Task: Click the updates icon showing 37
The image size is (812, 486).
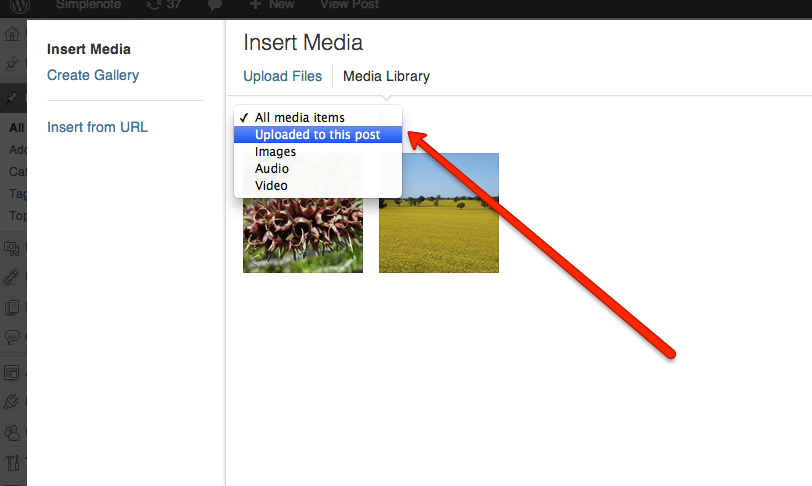Action: coord(164,5)
